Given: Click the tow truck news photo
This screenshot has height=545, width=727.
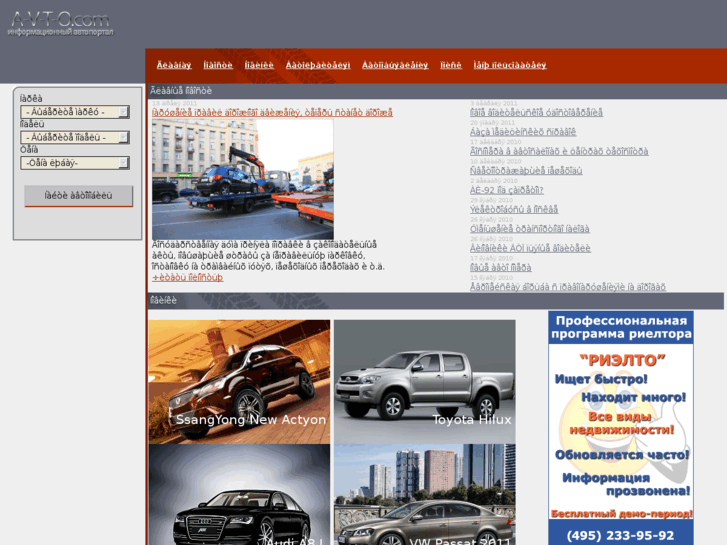Looking at the screenshot, I should coord(242,179).
